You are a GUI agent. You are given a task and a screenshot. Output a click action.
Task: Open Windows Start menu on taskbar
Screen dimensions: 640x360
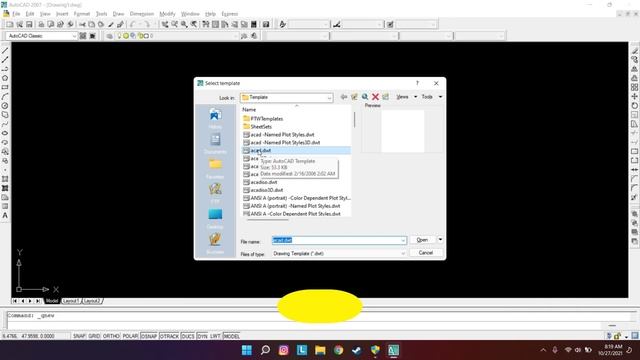pyautogui.click(x=247, y=350)
